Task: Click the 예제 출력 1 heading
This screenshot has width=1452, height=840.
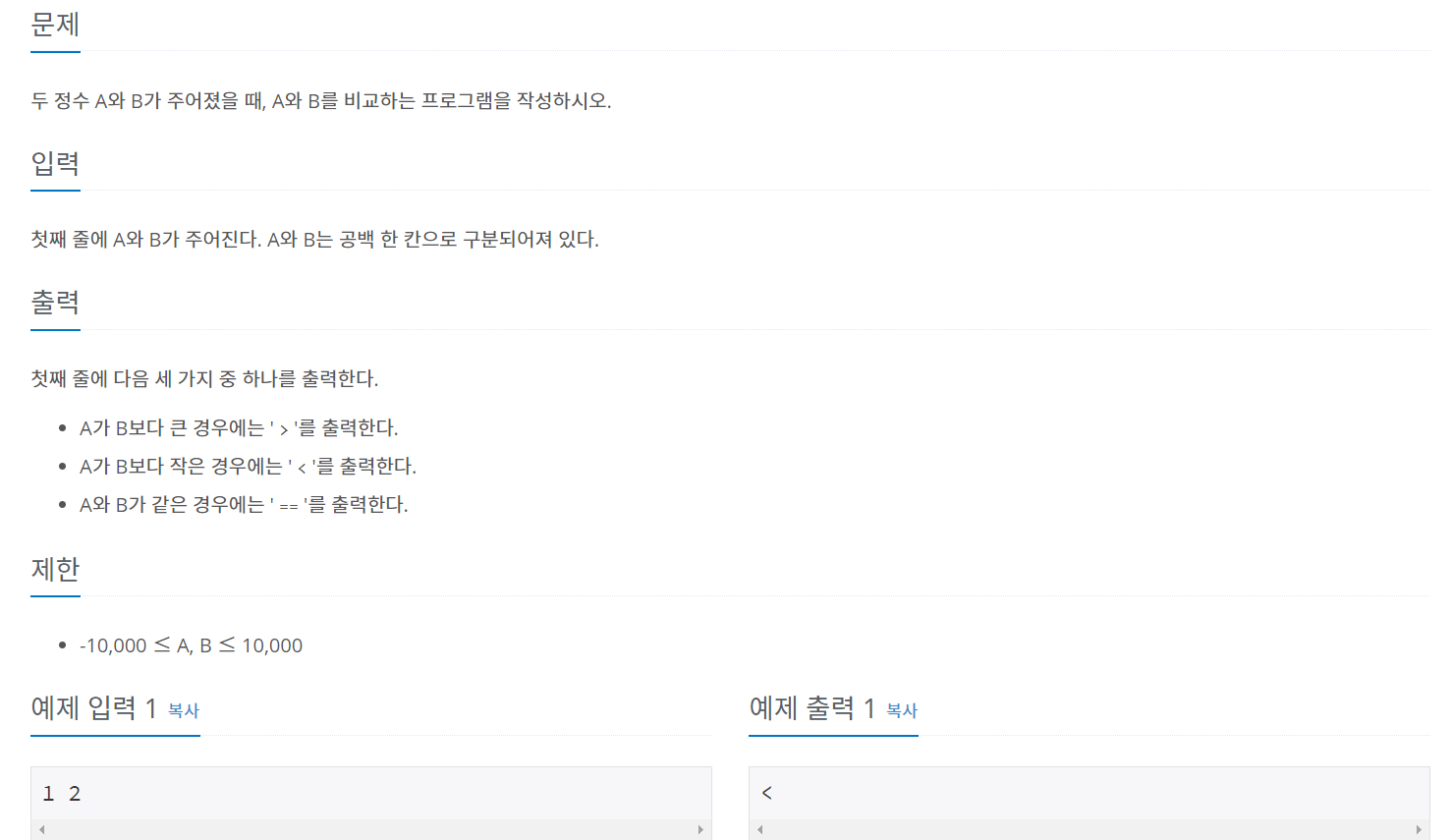Action: [x=812, y=707]
